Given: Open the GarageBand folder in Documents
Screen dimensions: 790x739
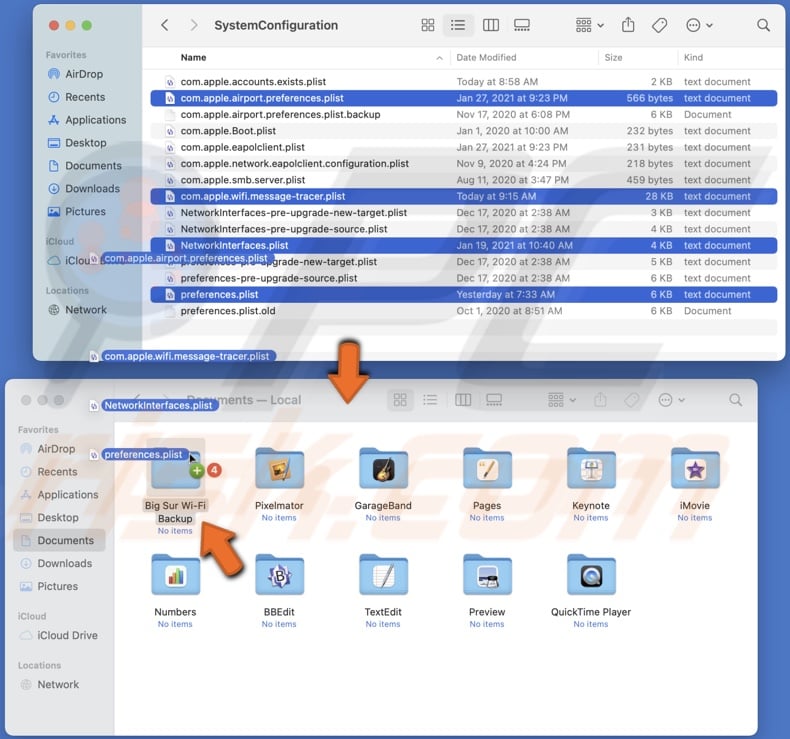Looking at the screenshot, I should [x=383, y=468].
